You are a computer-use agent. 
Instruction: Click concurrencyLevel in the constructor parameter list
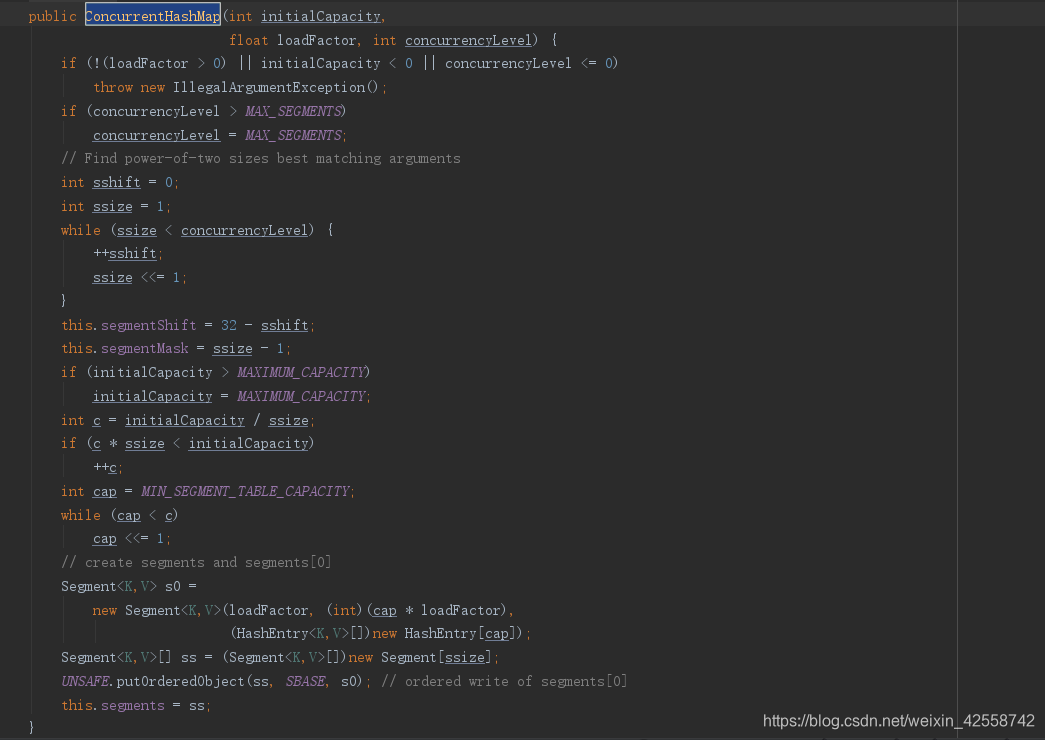click(469, 41)
